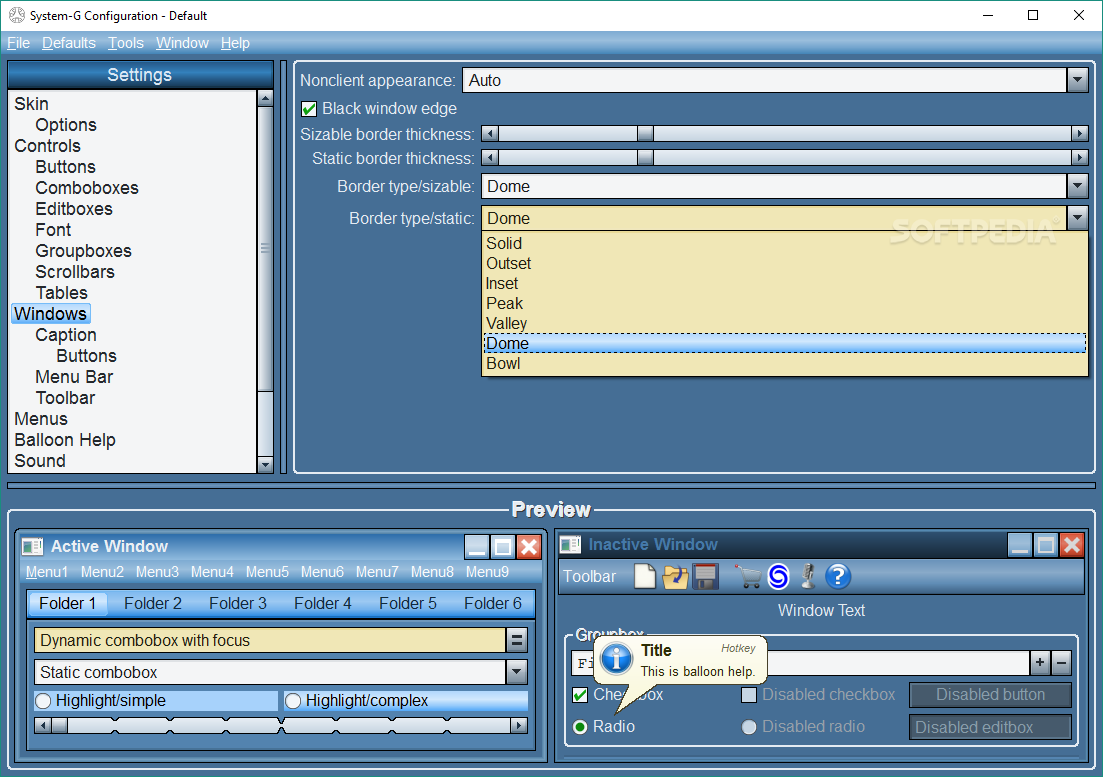Choose Valley from the border type list
Viewport: 1103px width, 777px height.
pos(784,323)
